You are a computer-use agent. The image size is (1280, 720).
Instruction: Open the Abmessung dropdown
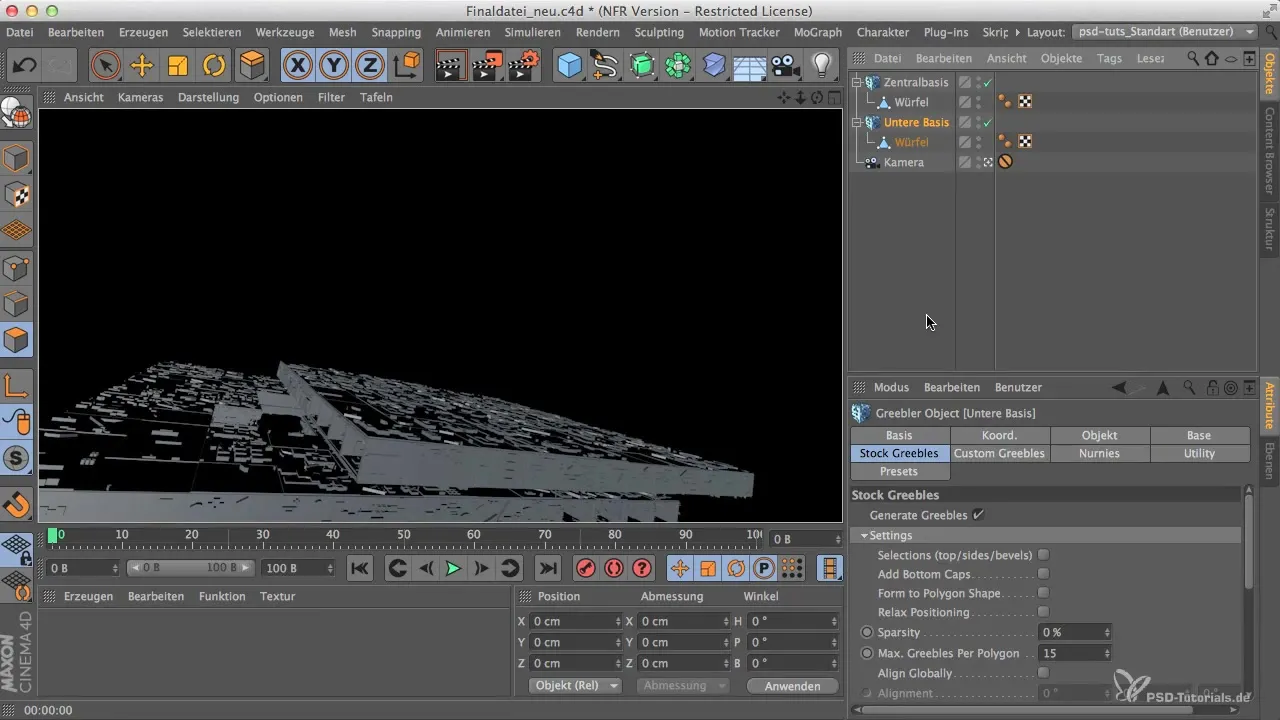pyautogui.click(x=685, y=686)
